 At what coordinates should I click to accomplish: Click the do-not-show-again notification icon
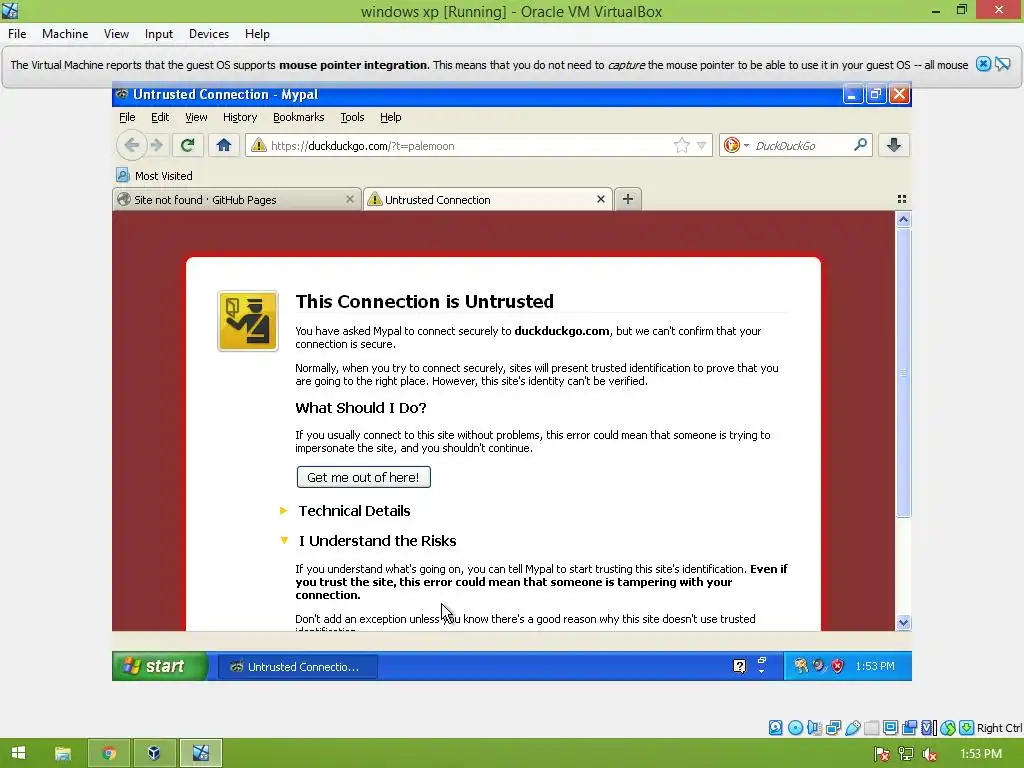[x=1002, y=64]
